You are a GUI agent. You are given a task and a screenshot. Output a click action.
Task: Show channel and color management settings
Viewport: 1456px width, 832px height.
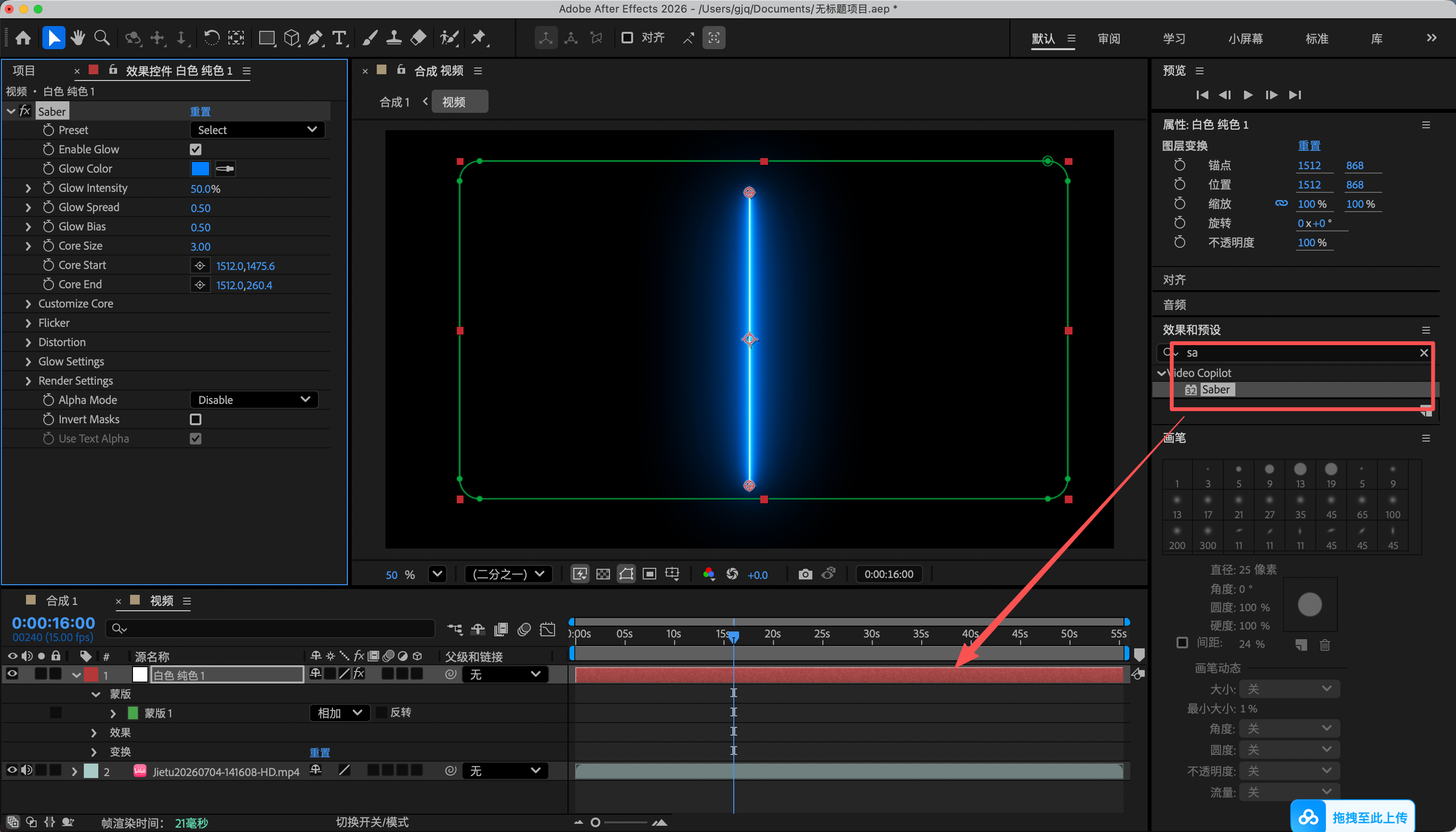coord(709,574)
